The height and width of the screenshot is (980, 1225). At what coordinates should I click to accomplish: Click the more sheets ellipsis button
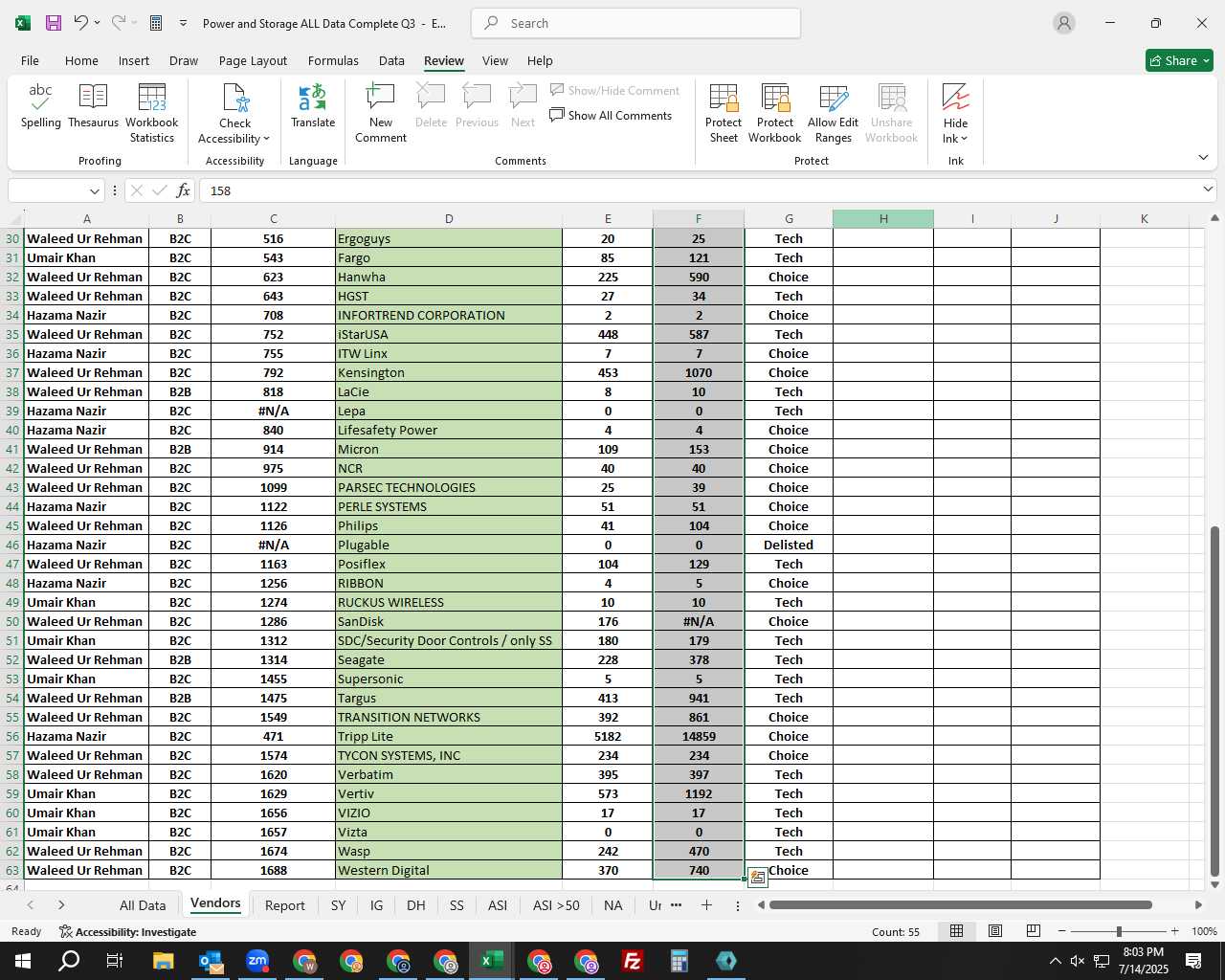click(676, 904)
